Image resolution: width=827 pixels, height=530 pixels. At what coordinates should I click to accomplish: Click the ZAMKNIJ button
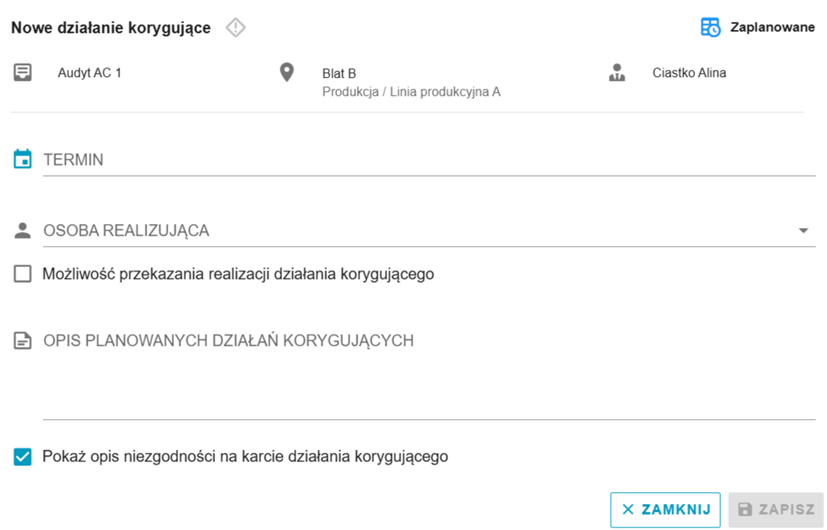tap(665, 509)
